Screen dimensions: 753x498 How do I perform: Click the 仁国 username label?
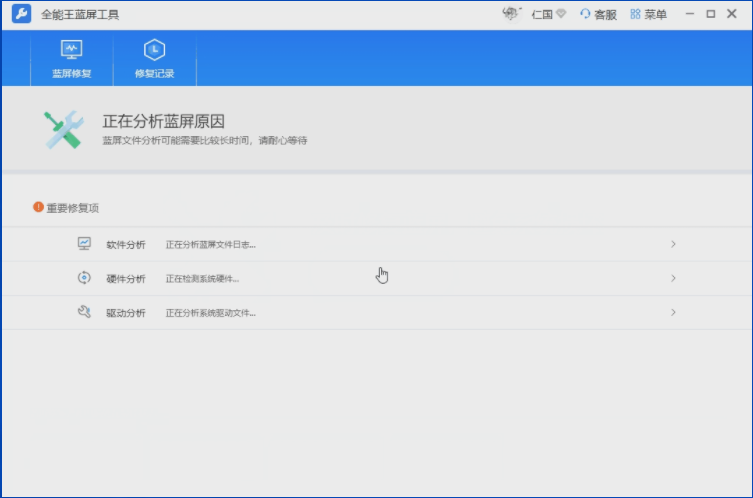(542, 15)
